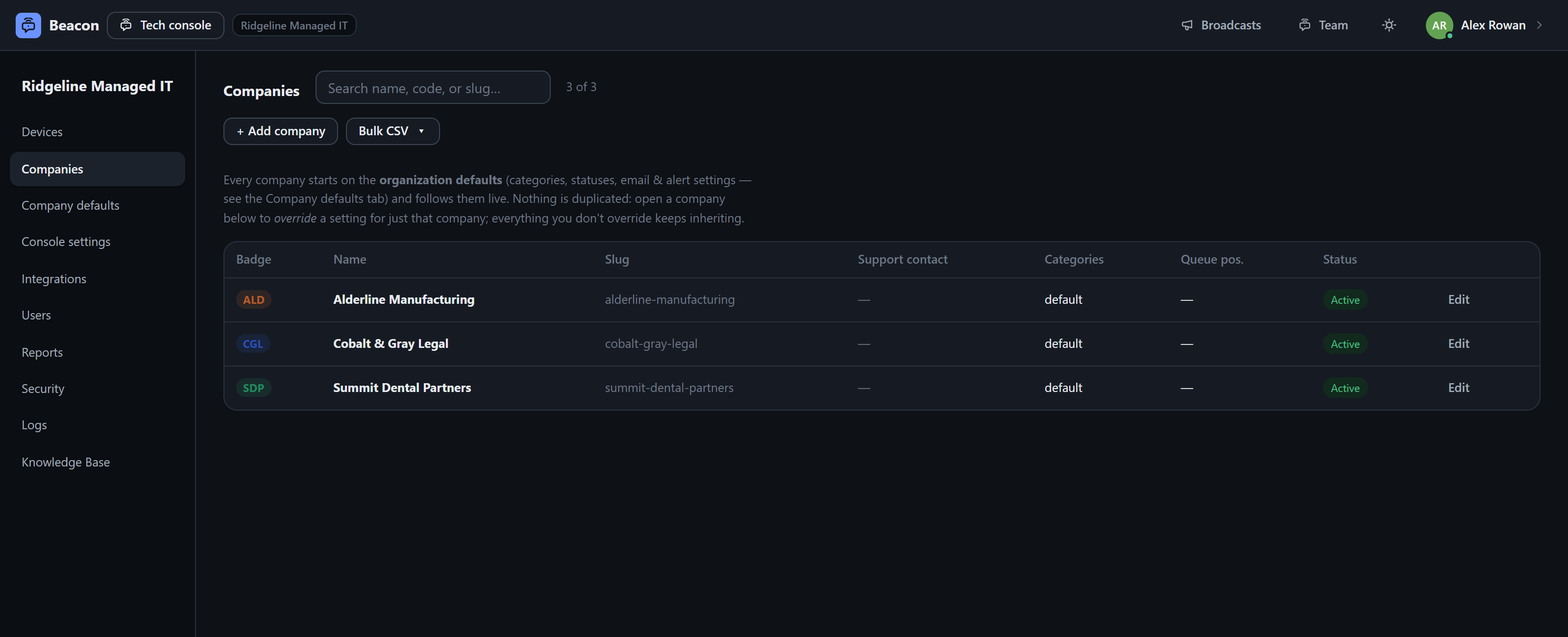The width and height of the screenshot is (1568, 637).
Task: Edit the Summit Dental Partners row
Action: (1458, 388)
